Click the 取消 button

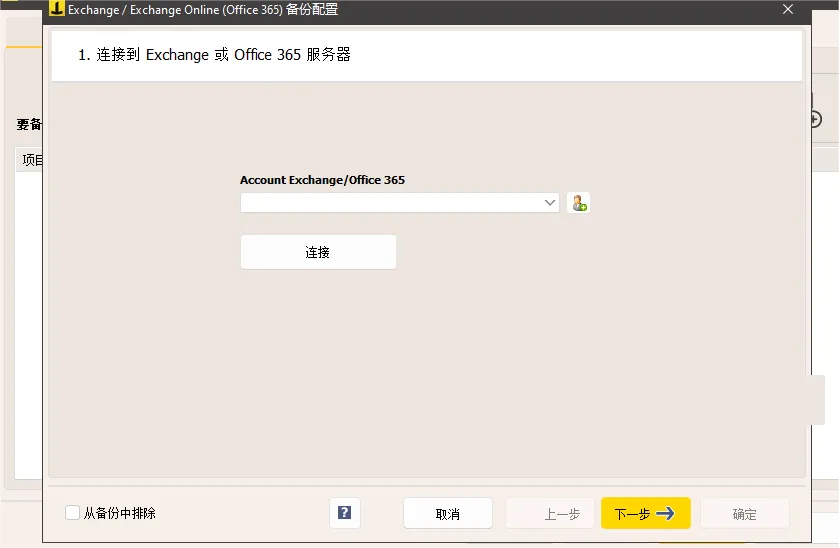448,514
